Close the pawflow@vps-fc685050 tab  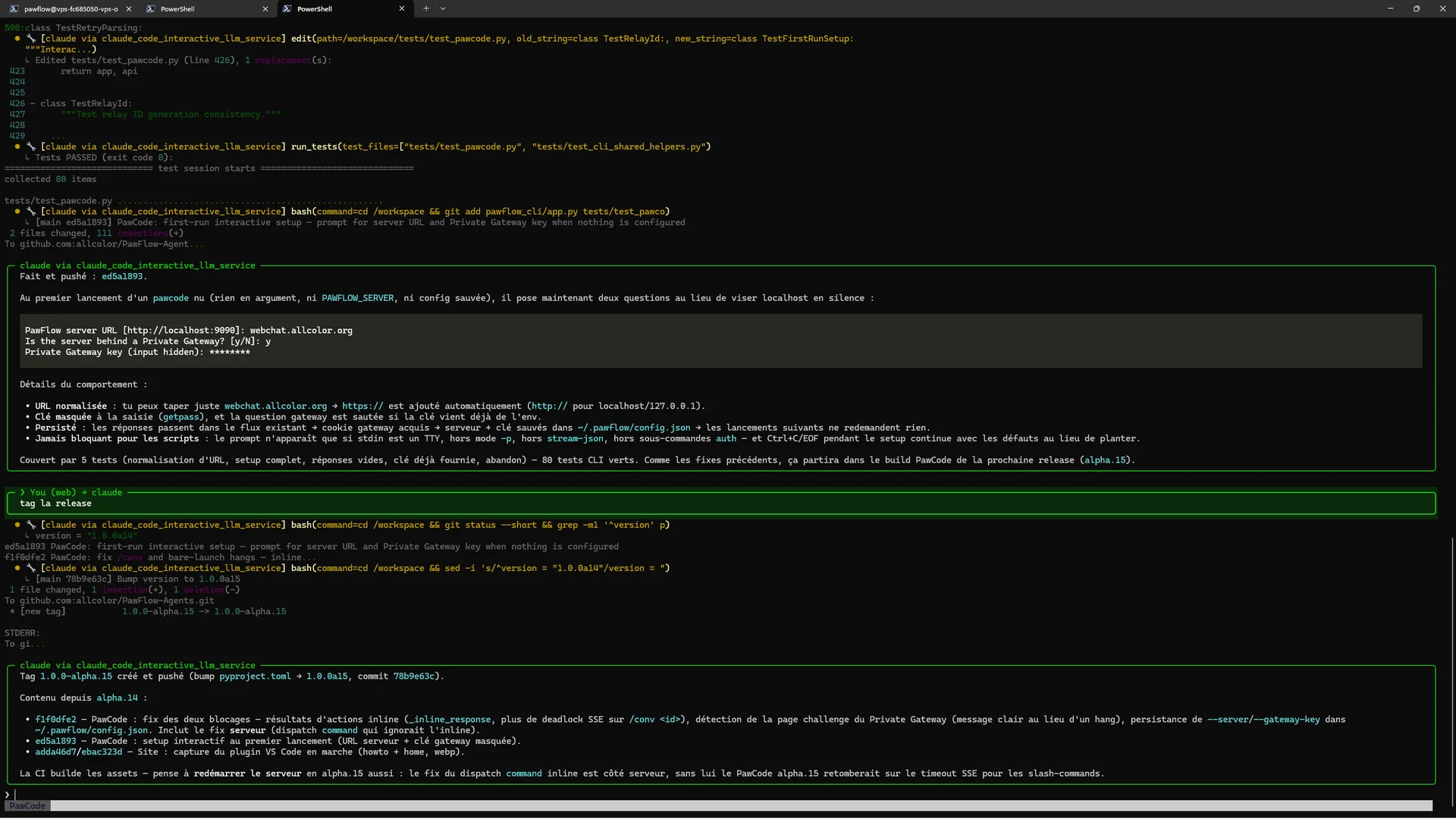pos(128,9)
